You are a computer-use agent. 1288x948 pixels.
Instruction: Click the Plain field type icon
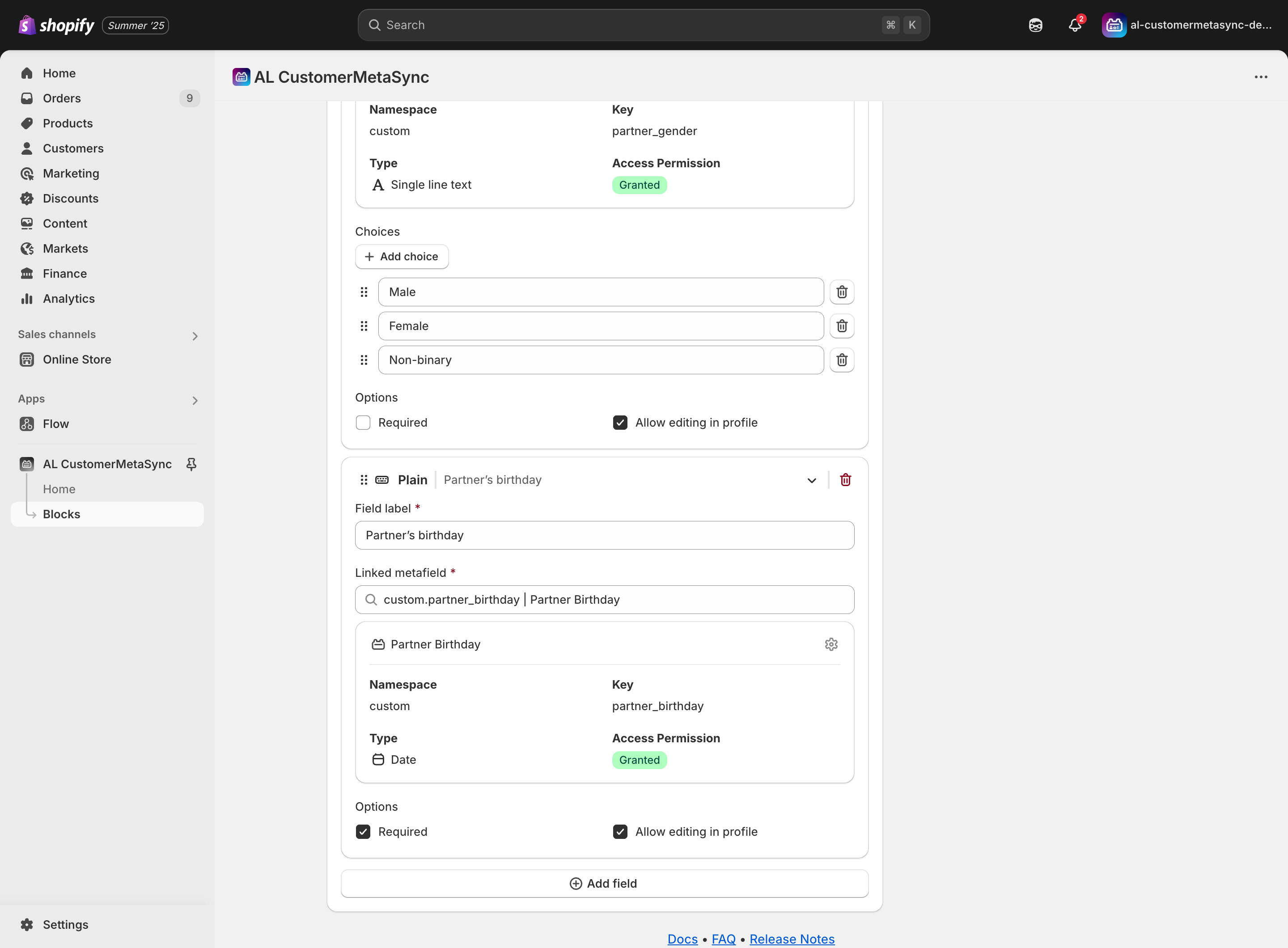pos(381,480)
